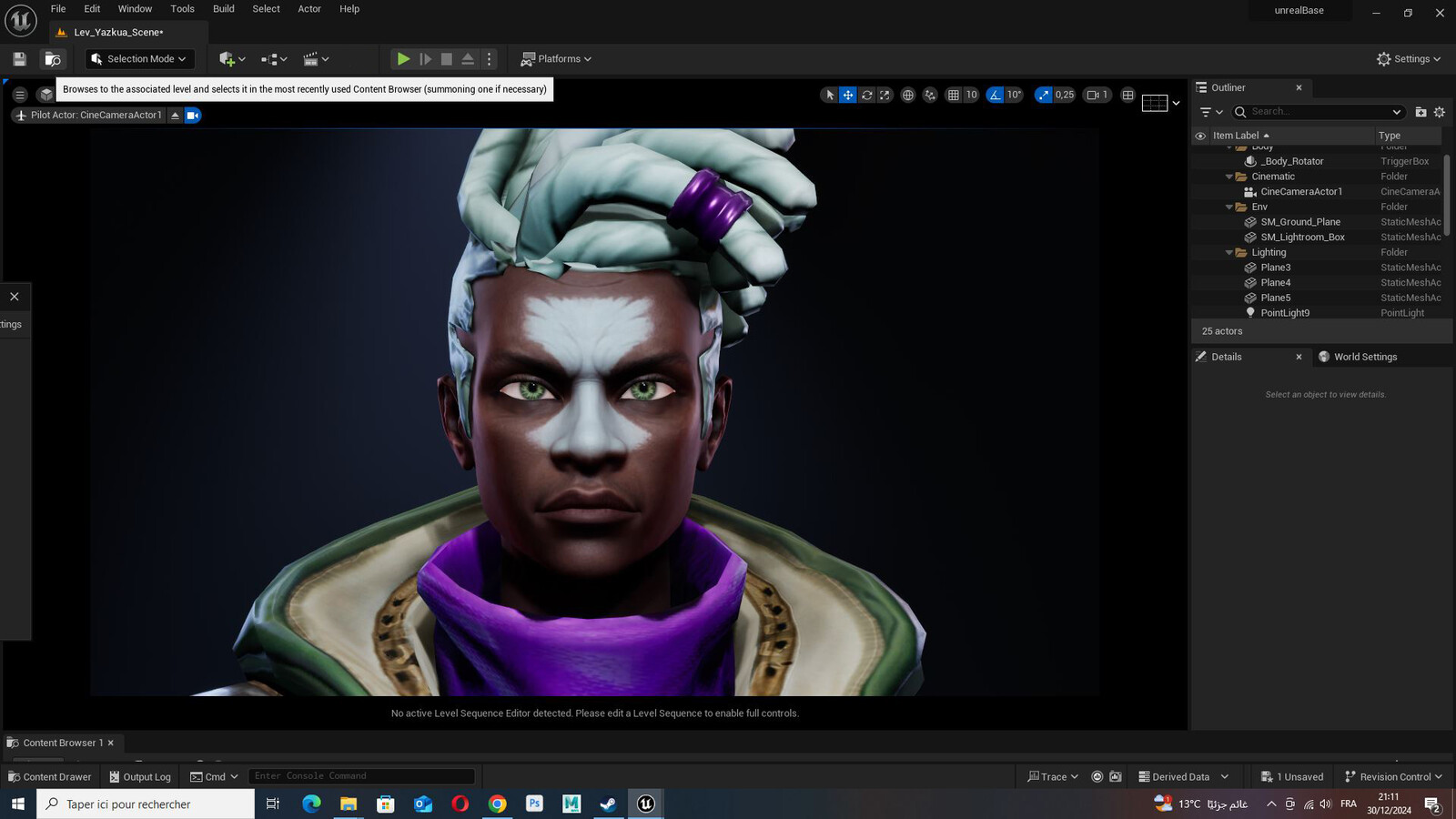
Task: Open the play mode options three-dot menu
Action: click(490, 59)
